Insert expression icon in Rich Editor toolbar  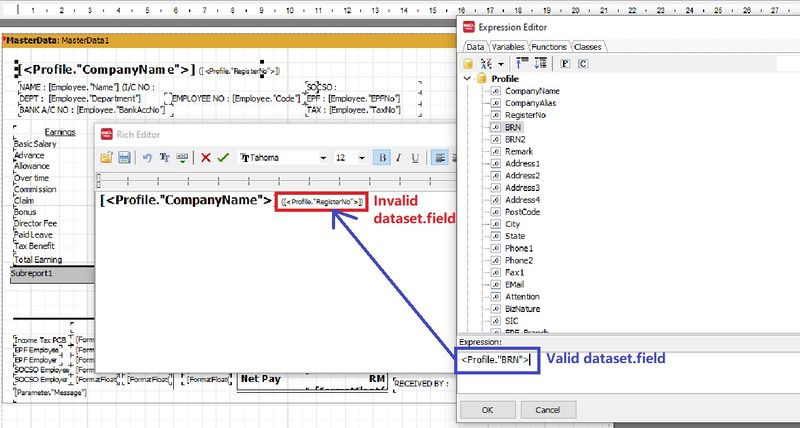click(182, 158)
